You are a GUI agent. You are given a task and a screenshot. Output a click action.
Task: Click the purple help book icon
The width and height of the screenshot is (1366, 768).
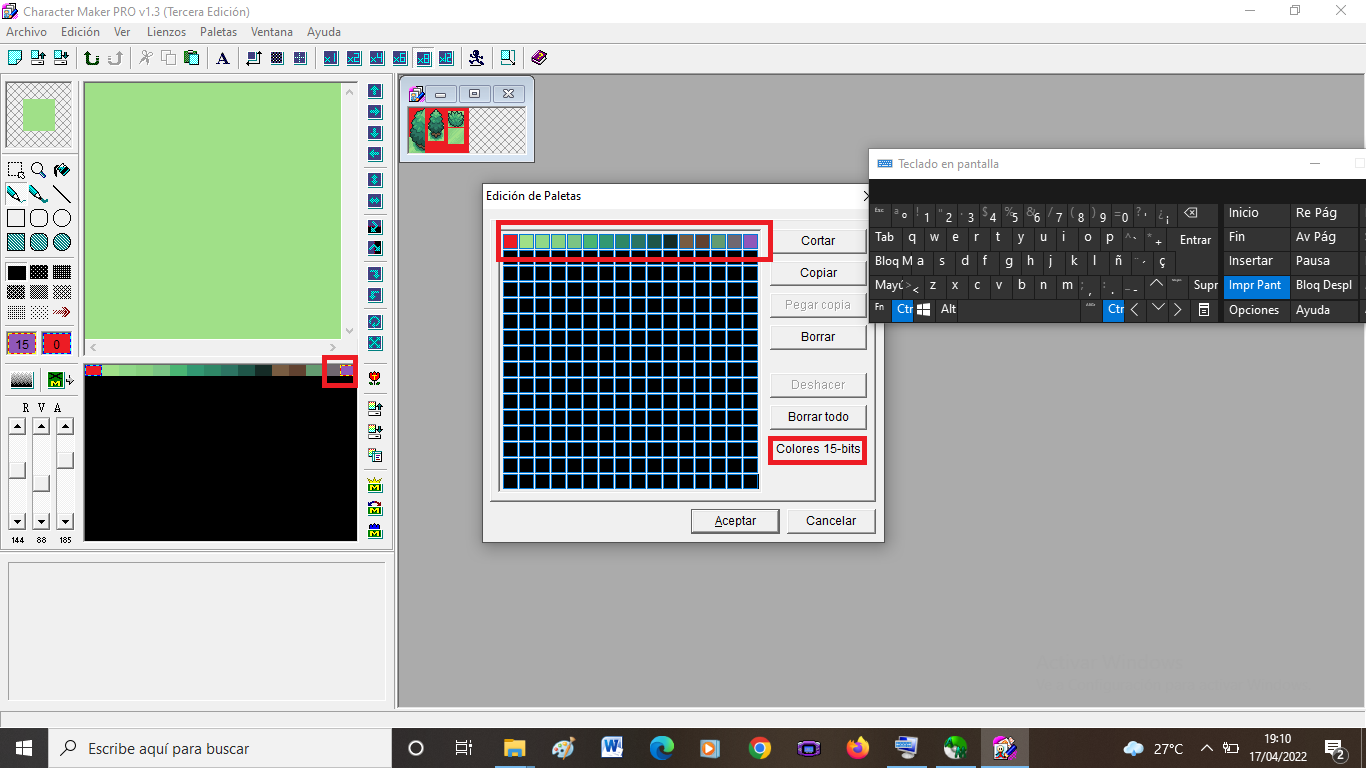(x=539, y=58)
